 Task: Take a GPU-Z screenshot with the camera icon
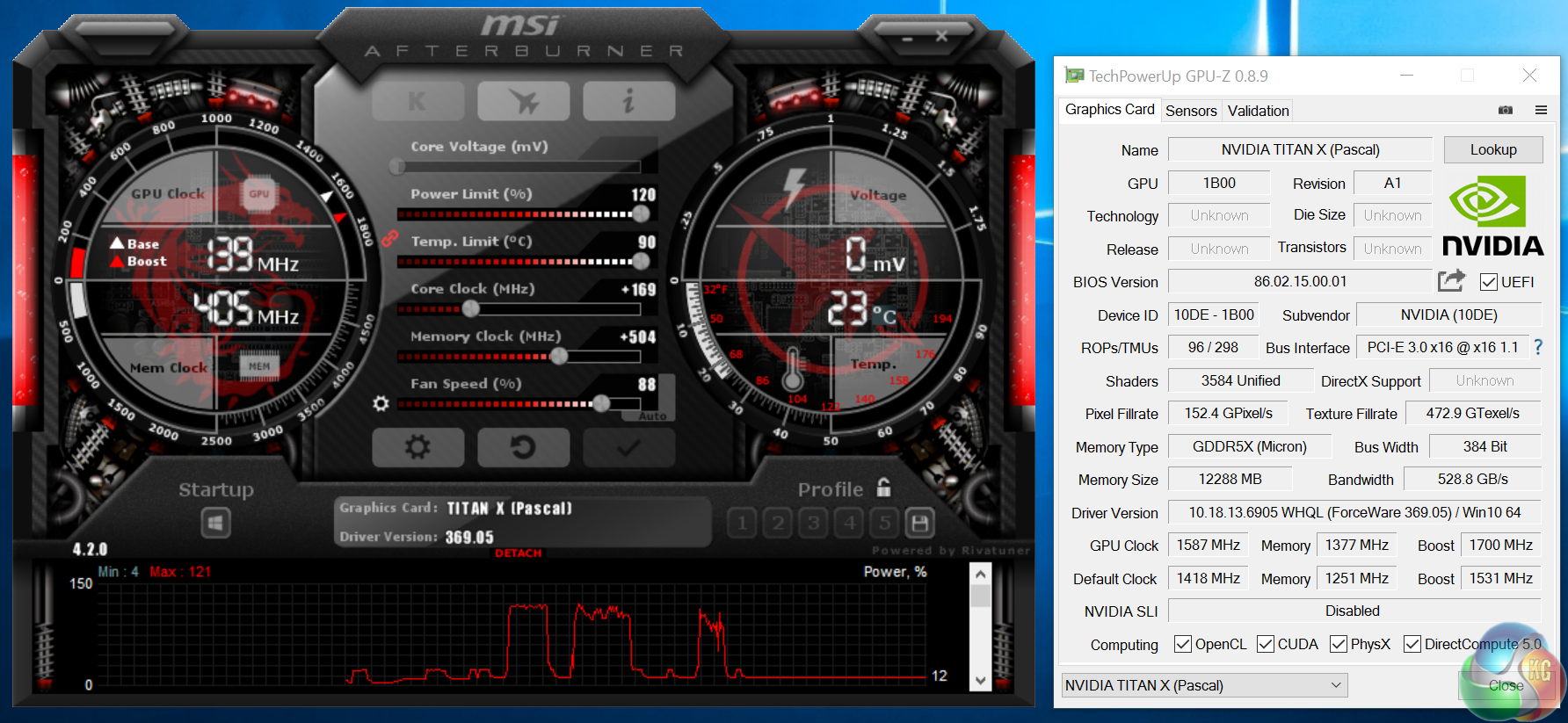[1506, 110]
